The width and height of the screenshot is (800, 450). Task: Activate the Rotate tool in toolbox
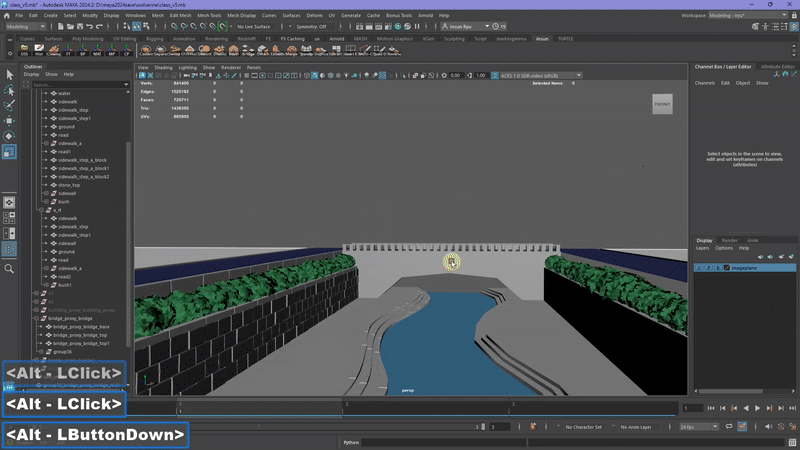[9, 136]
